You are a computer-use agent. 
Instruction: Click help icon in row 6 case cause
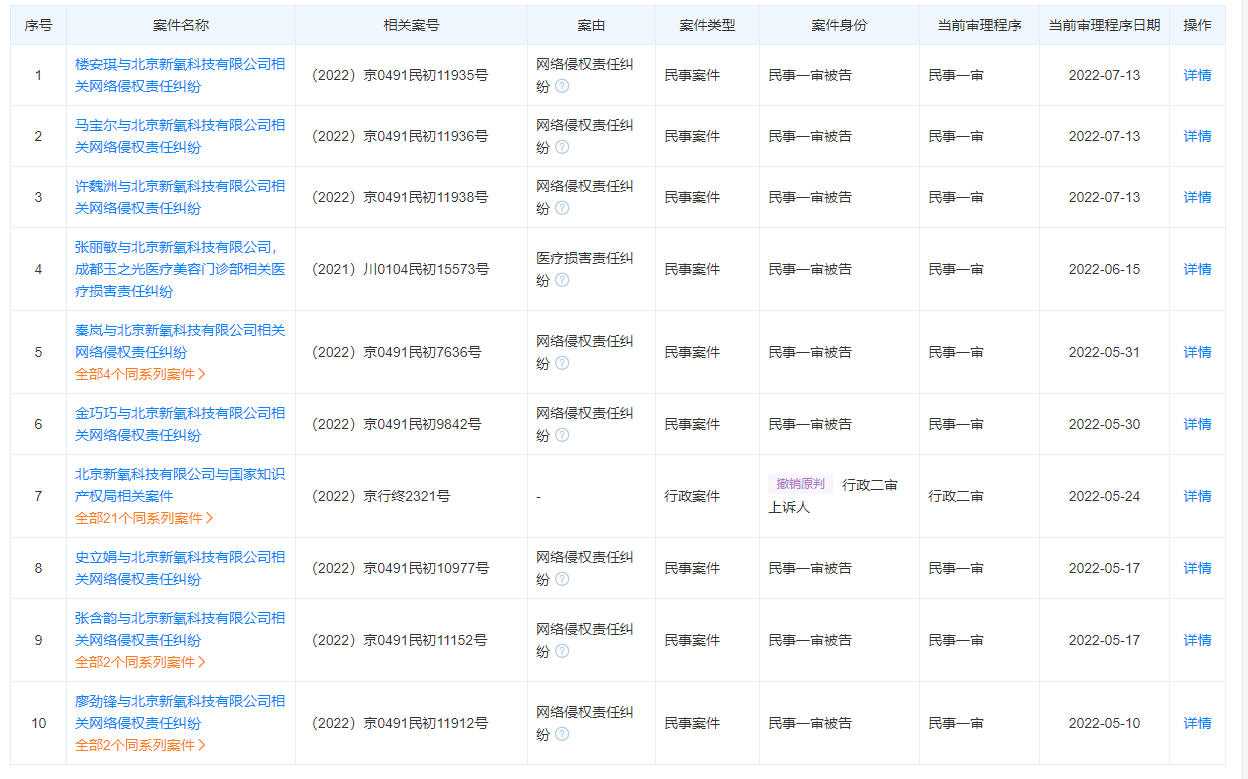[x=562, y=435]
